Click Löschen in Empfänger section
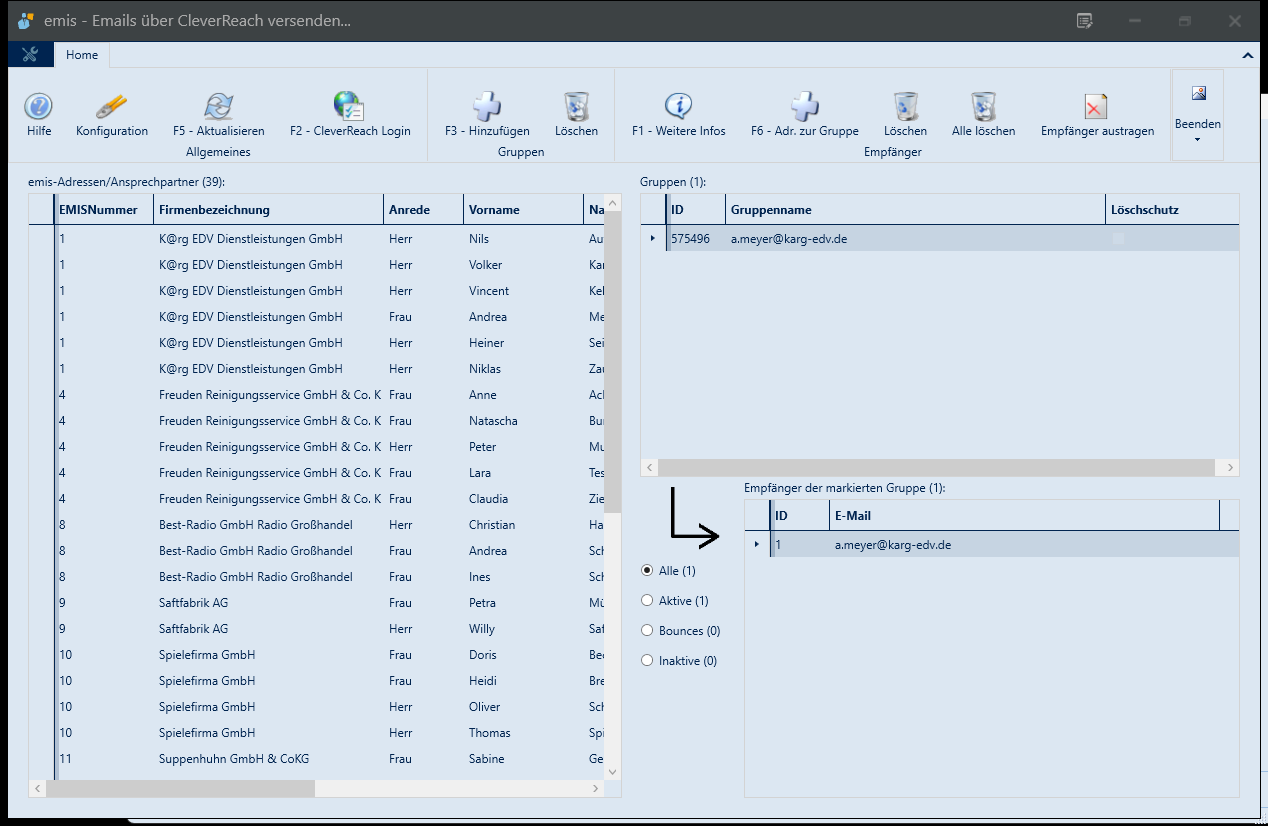 [906, 106]
